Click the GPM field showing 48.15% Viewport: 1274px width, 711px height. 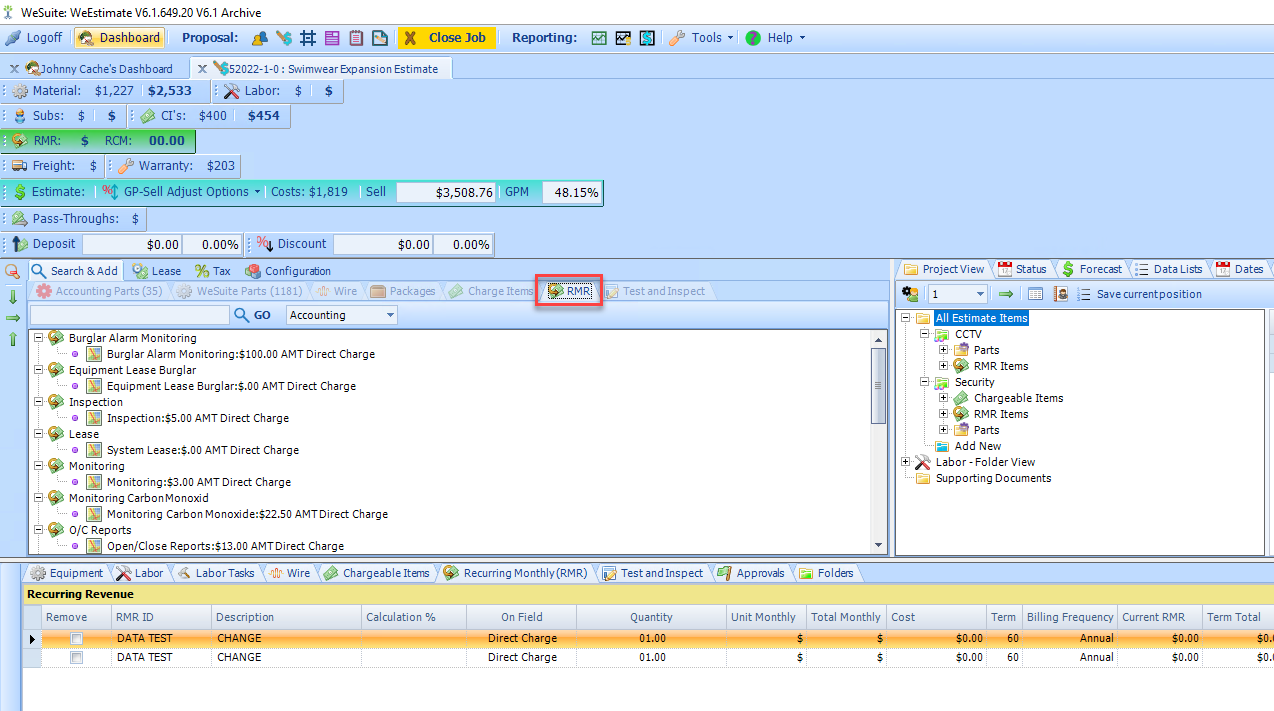[x=572, y=192]
